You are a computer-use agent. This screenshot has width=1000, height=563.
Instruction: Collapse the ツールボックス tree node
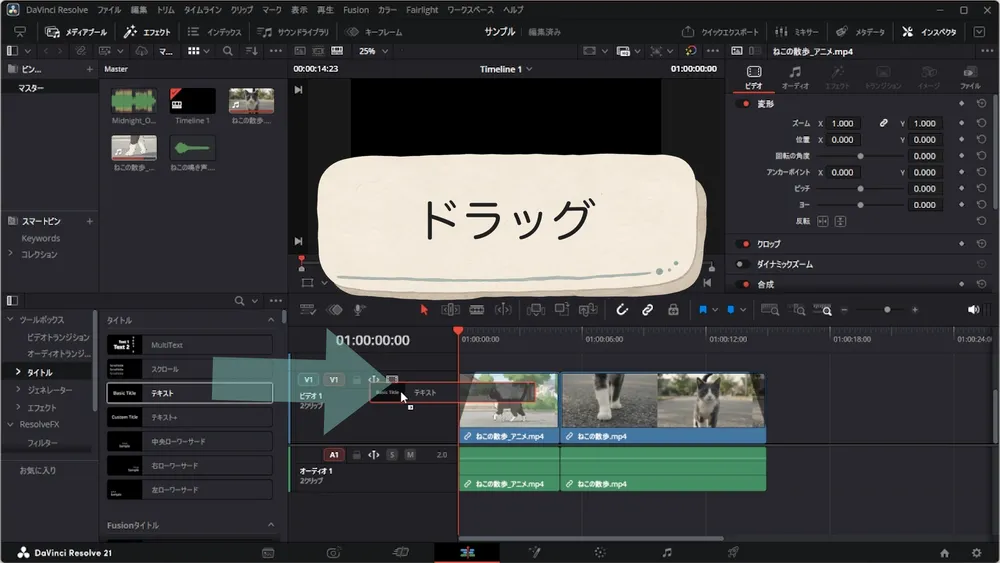(x=10, y=319)
